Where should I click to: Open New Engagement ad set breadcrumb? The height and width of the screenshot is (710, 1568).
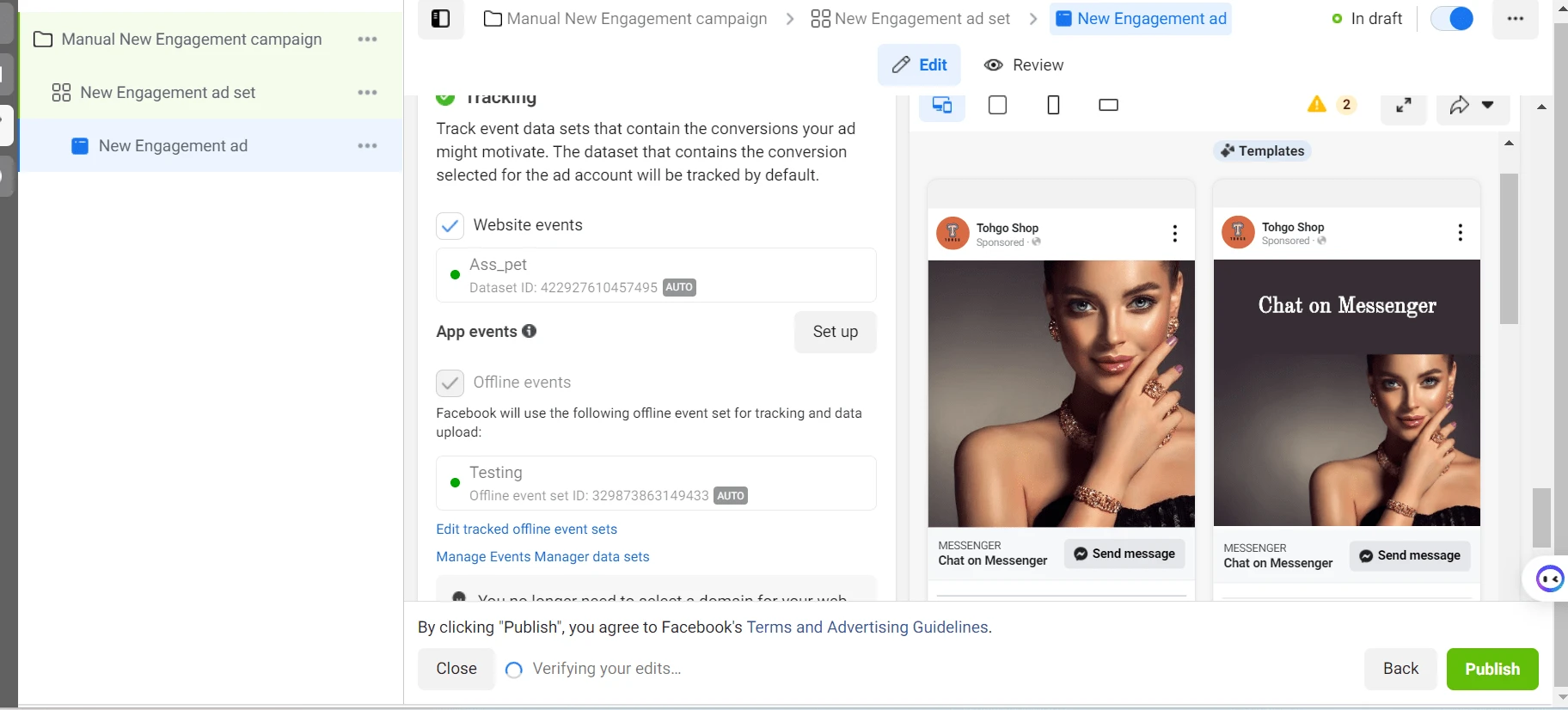(910, 19)
